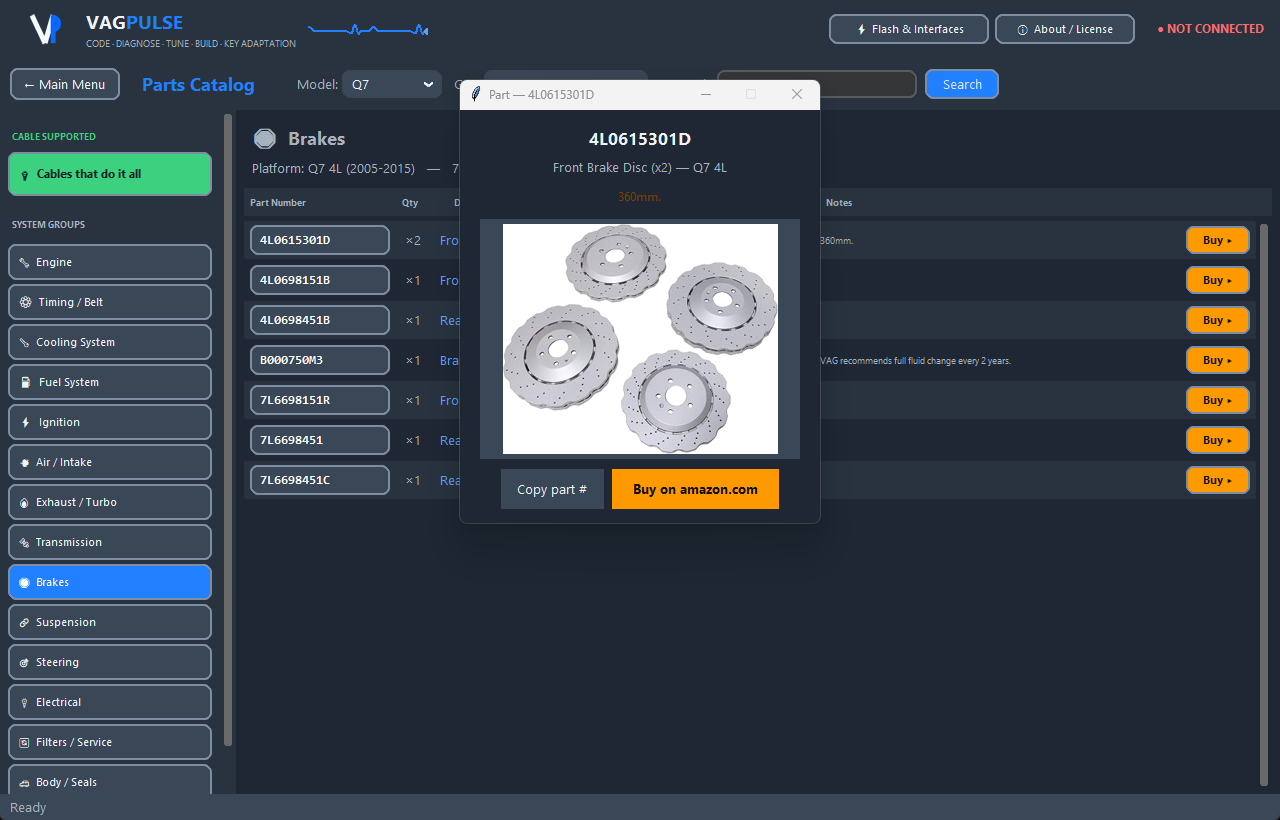Focus the search text field
The height and width of the screenshot is (820, 1280).
[868, 84]
